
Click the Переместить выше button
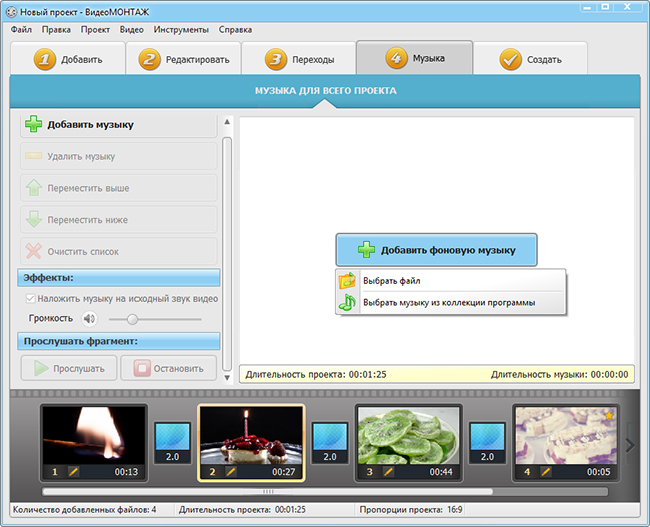(x=119, y=187)
